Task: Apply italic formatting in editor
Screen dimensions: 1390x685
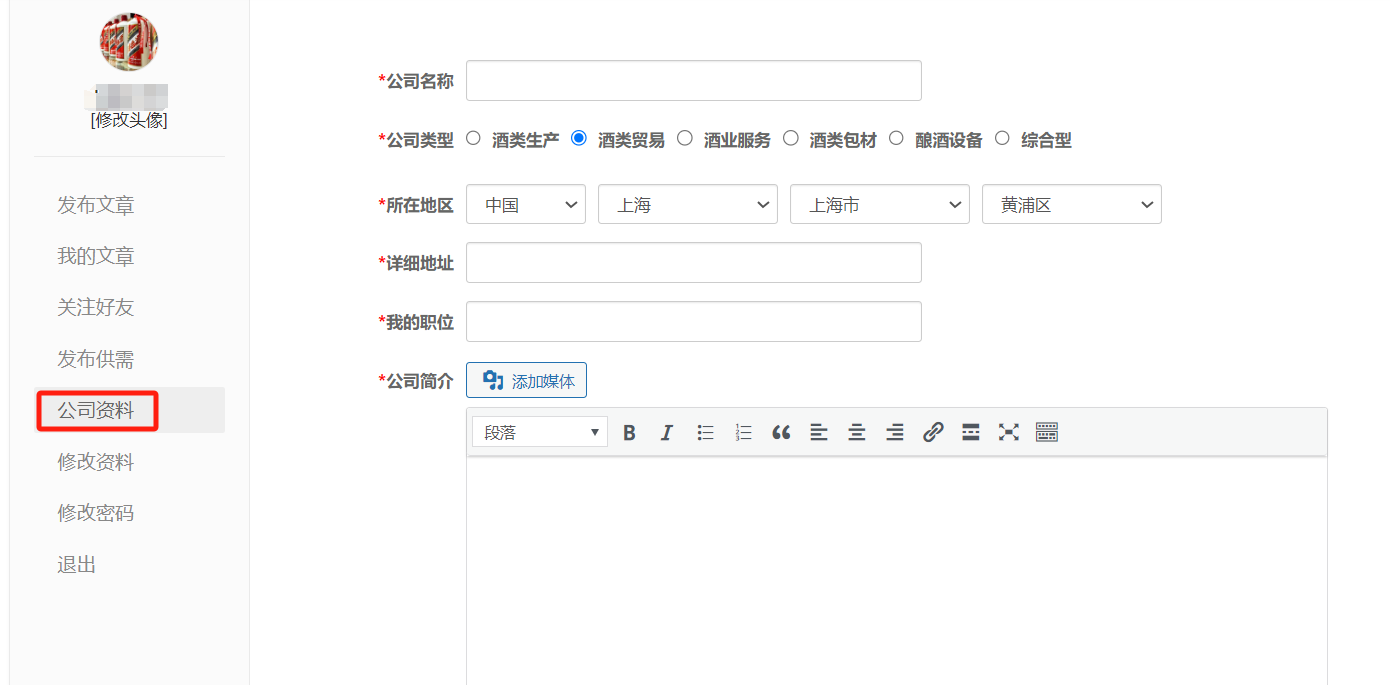Action: point(667,432)
